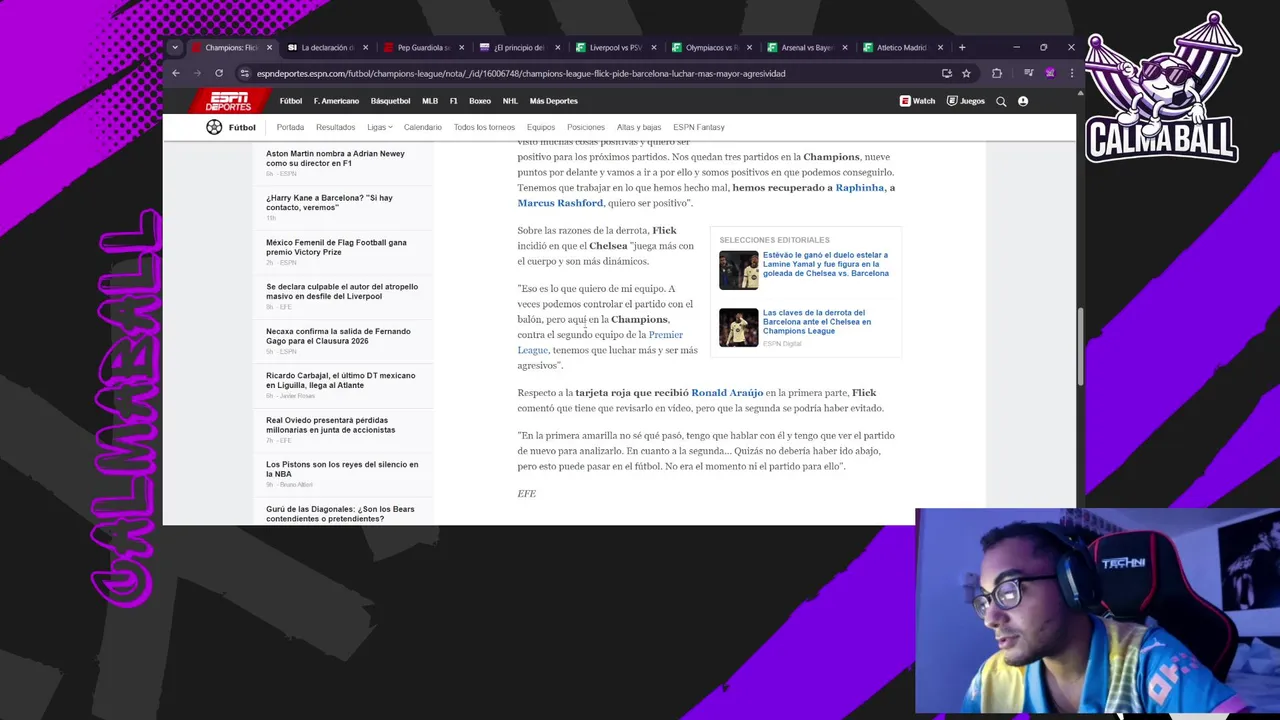Open the NHL menu item

510,101
